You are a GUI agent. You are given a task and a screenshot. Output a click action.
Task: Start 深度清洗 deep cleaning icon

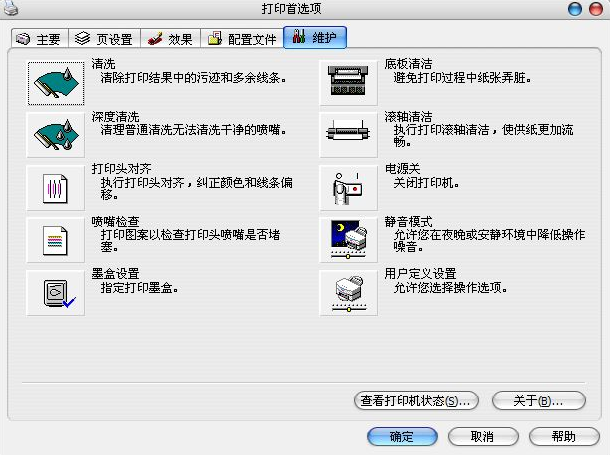point(55,135)
